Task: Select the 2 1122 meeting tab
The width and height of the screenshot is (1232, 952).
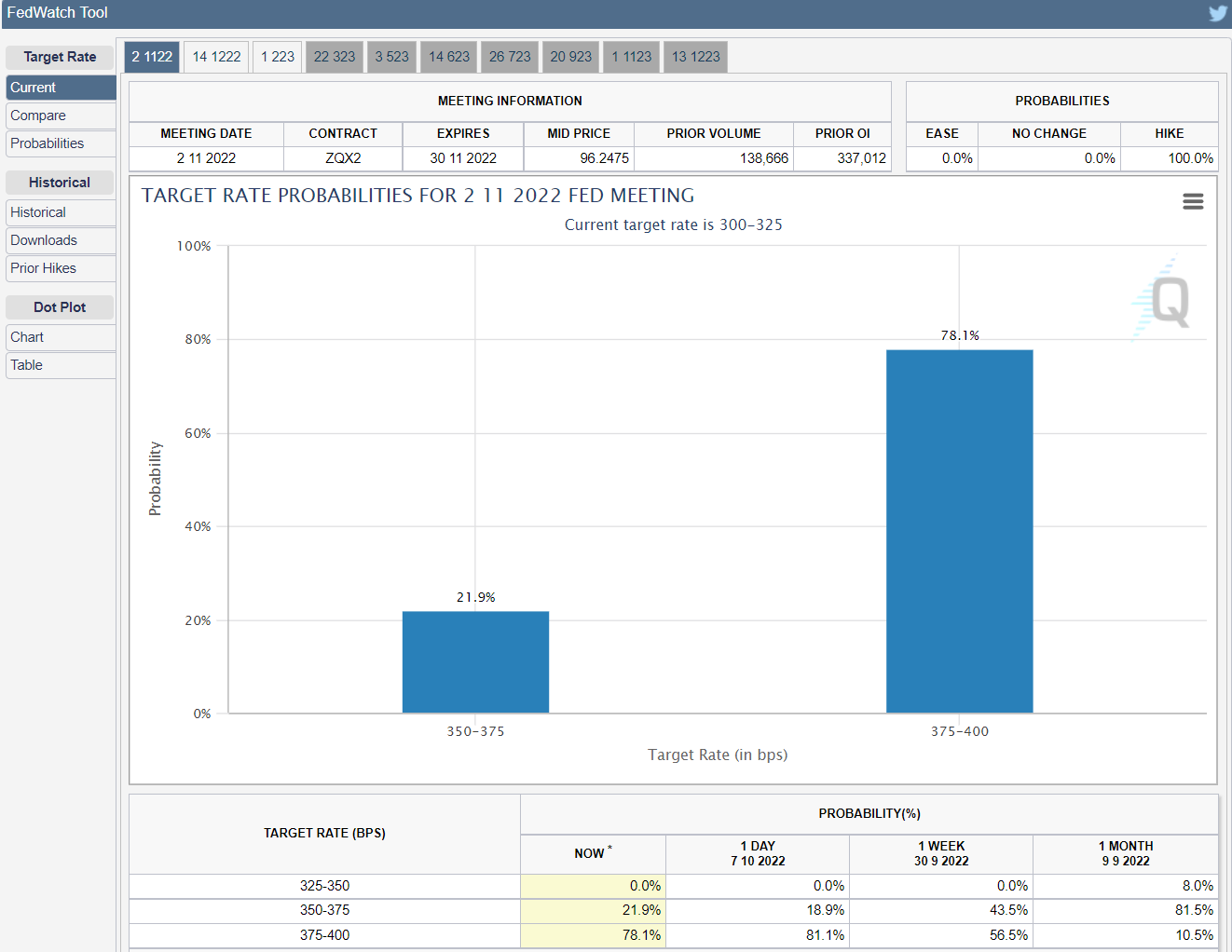Action: pos(152,57)
